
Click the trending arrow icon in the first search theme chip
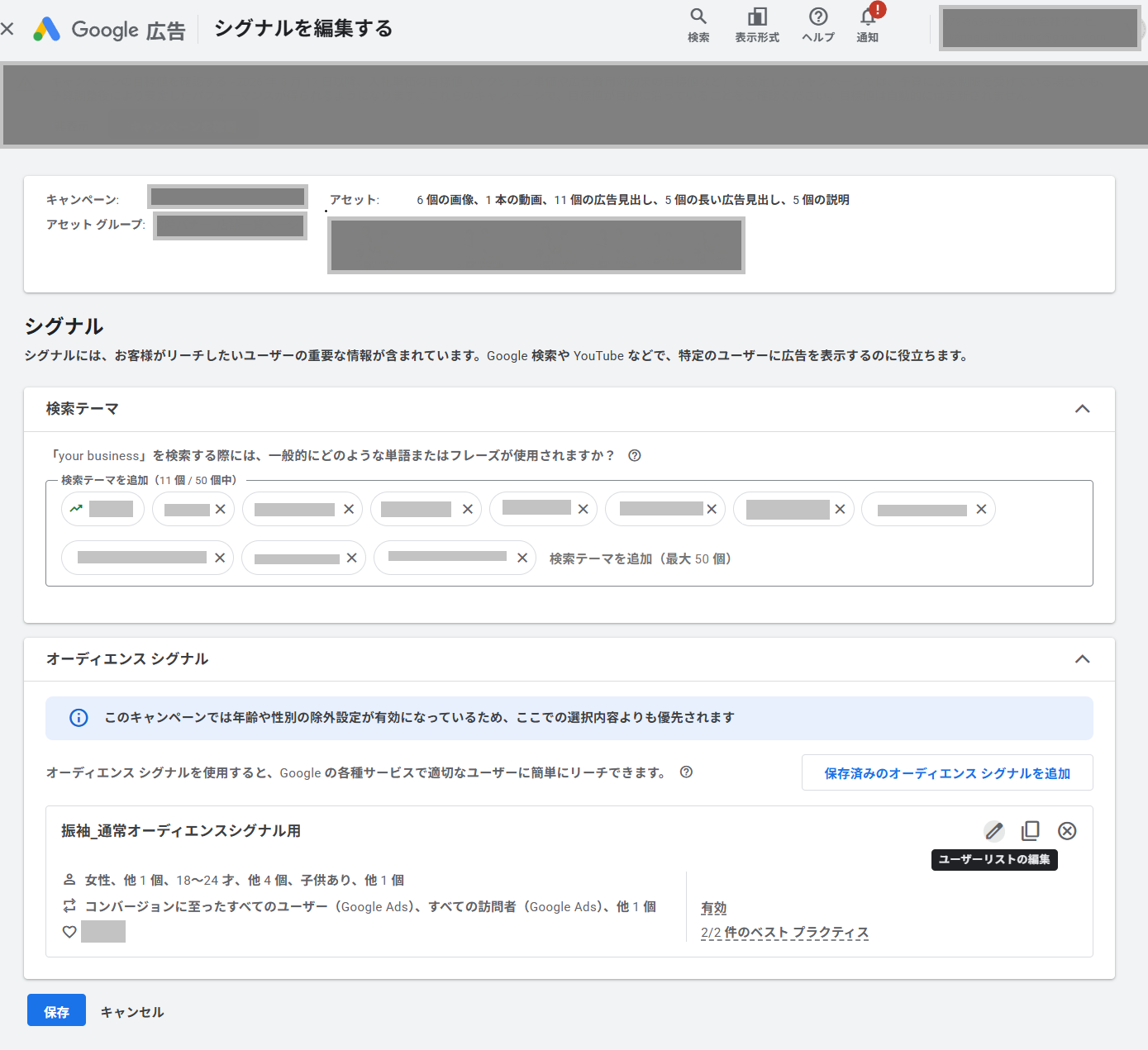(76, 509)
